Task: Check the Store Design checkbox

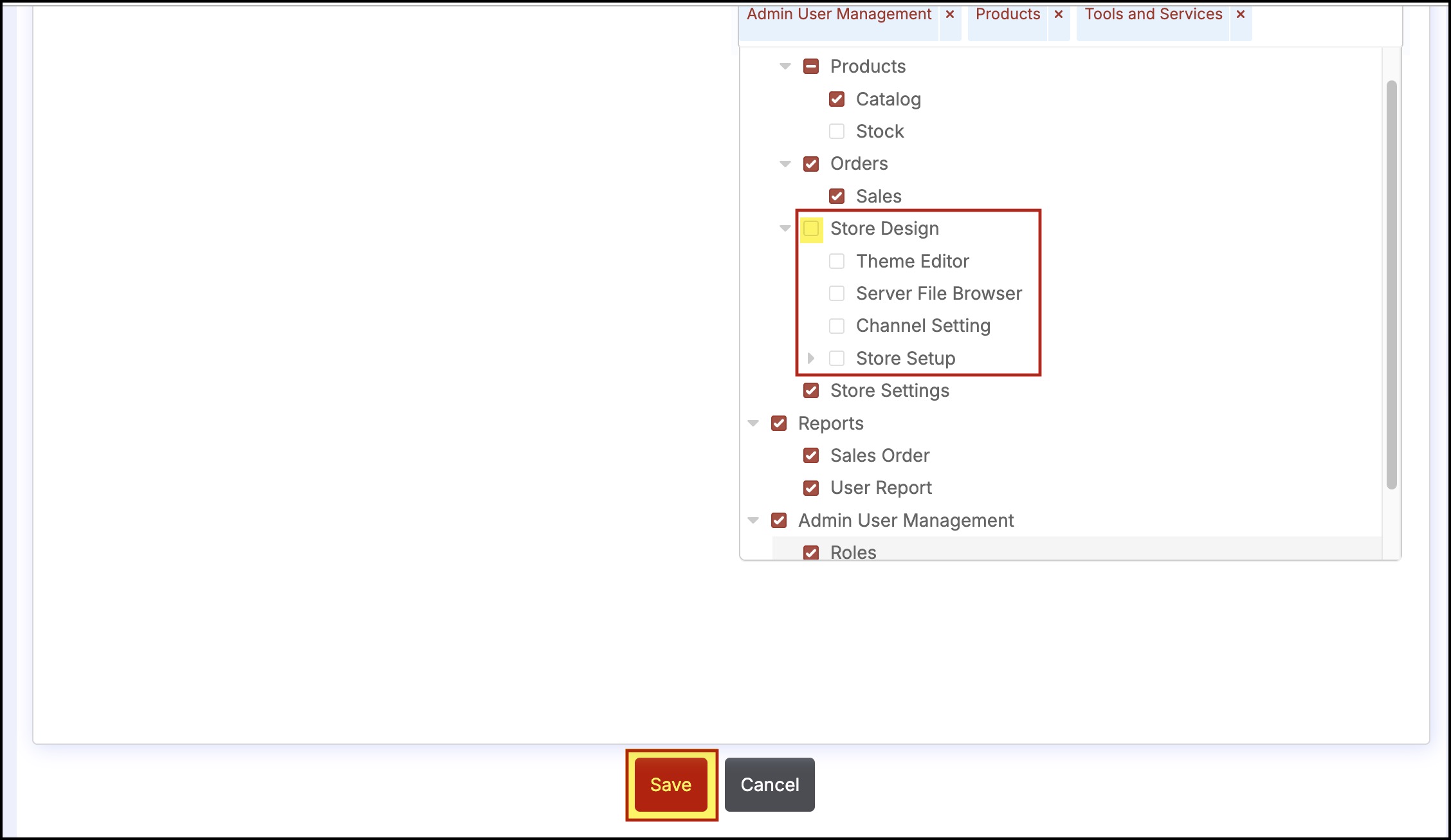Action: coord(811,228)
